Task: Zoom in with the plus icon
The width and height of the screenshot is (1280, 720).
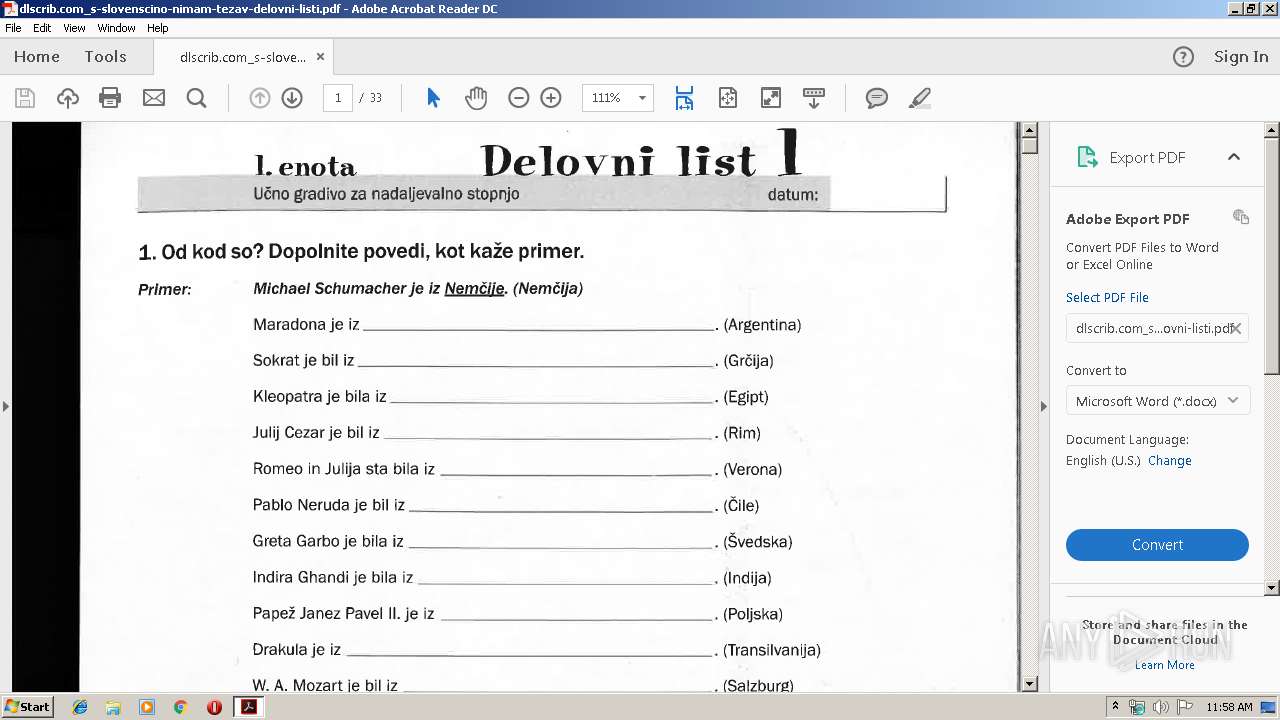Action: [x=551, y=98]
